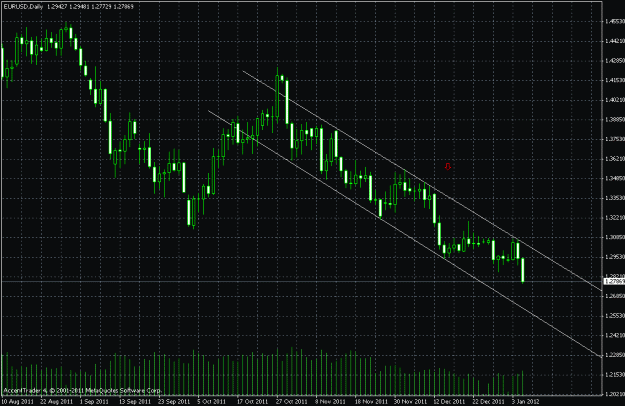Click the 1.3221 price scale label

615,218
